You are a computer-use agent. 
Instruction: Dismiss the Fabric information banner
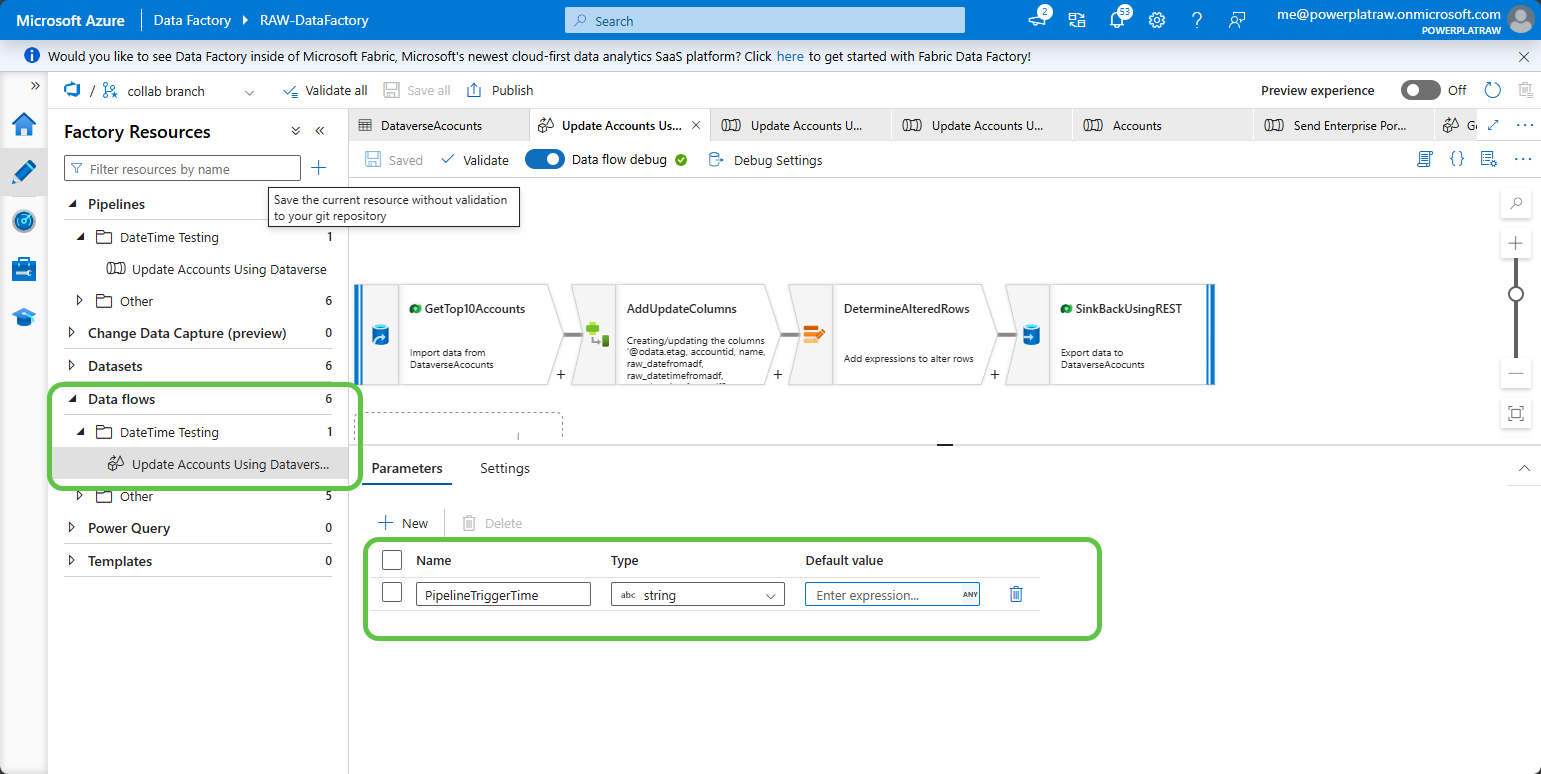pyautogui.click(x=1524, y=57)
